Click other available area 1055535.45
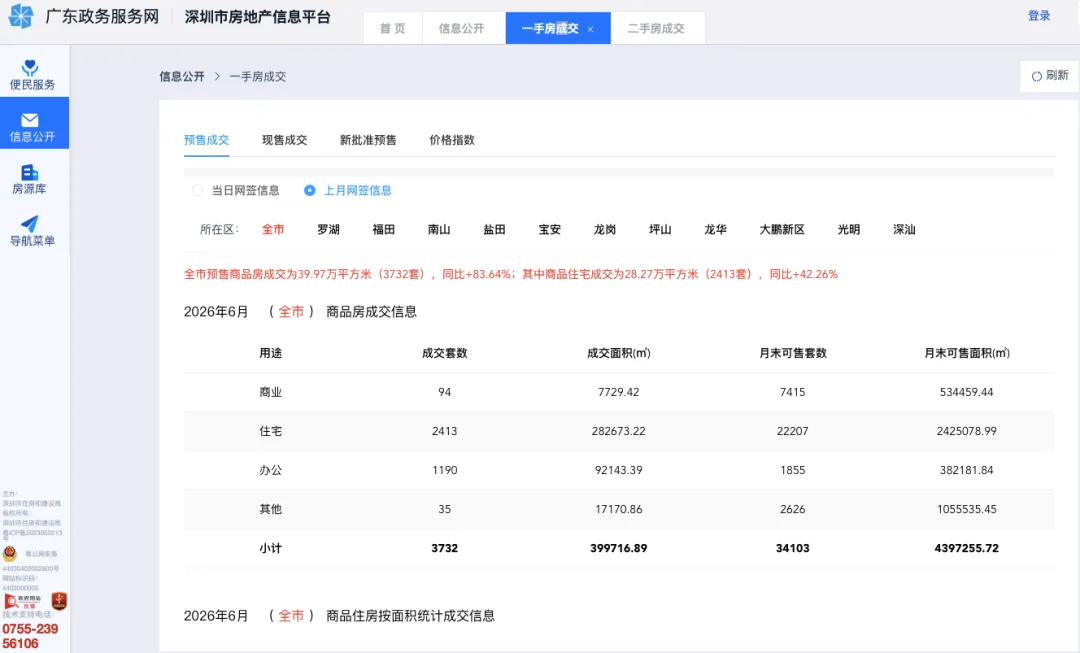 [966, 509]
